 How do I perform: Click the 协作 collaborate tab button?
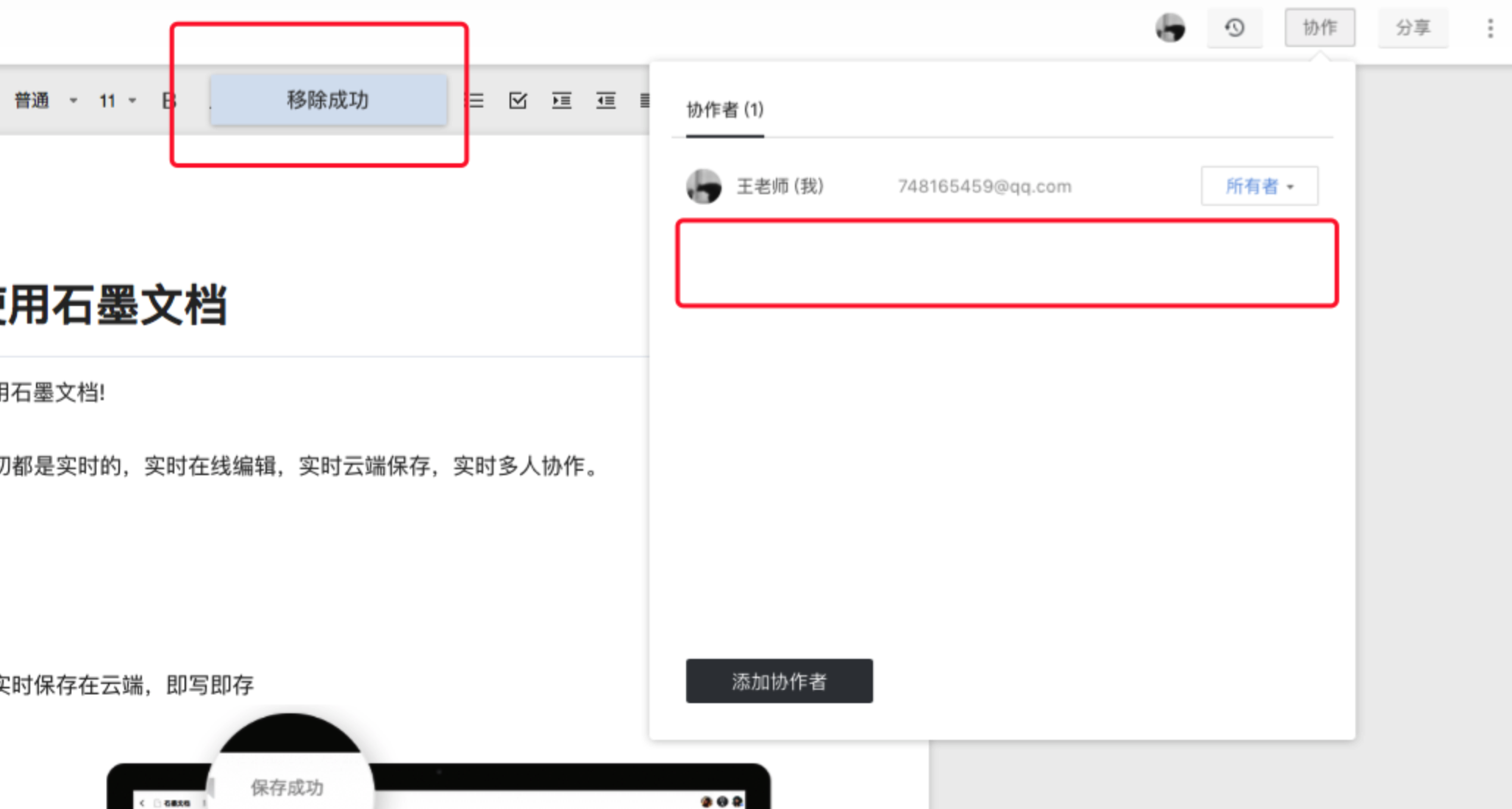[x=1319, y=28]
